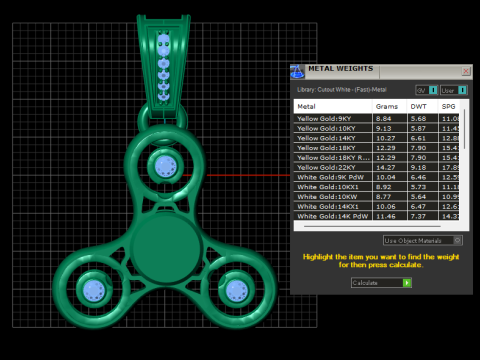Image resolution: width=480 pixels, height=360 pixels.
Task: Select the gem in the top spinner ring
Action: (166, 166)
